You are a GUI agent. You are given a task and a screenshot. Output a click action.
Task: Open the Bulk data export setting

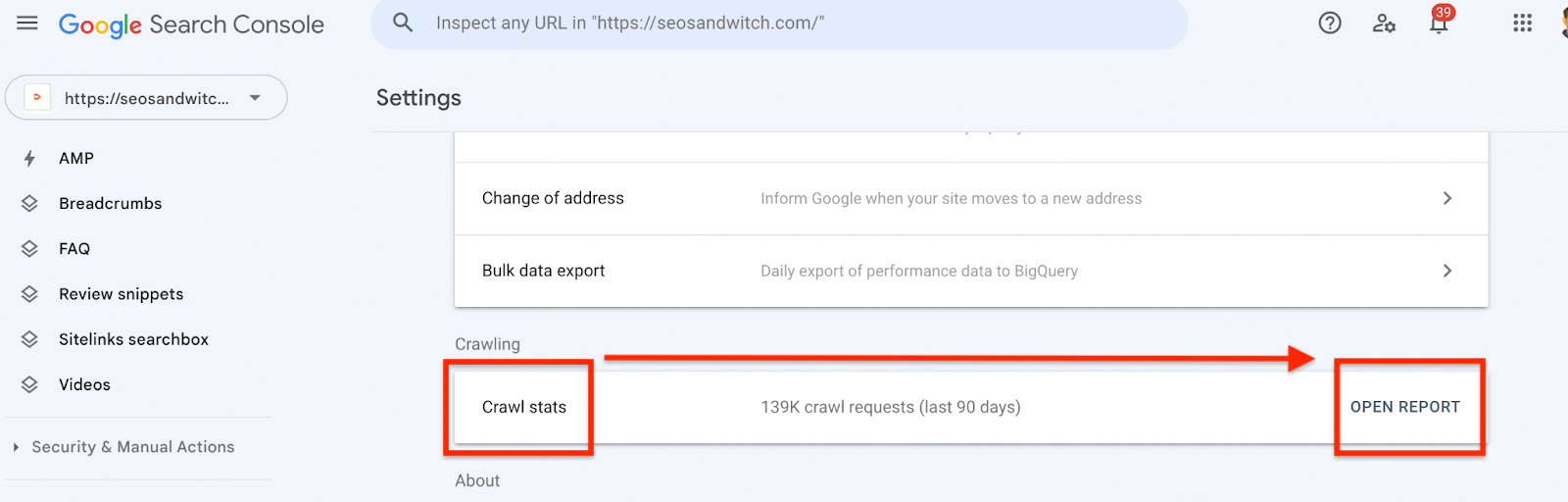pyautogui.click(x=971, y=271)
